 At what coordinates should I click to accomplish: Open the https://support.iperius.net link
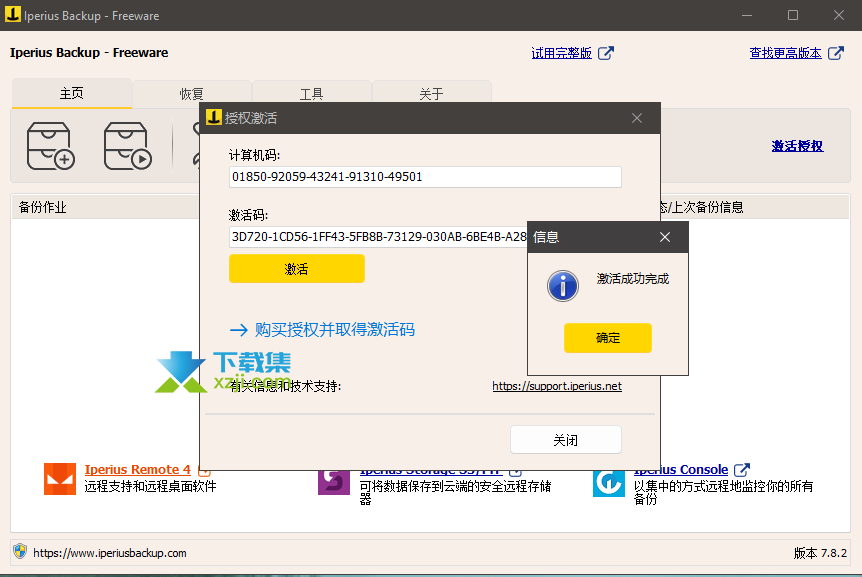(557, 386)
